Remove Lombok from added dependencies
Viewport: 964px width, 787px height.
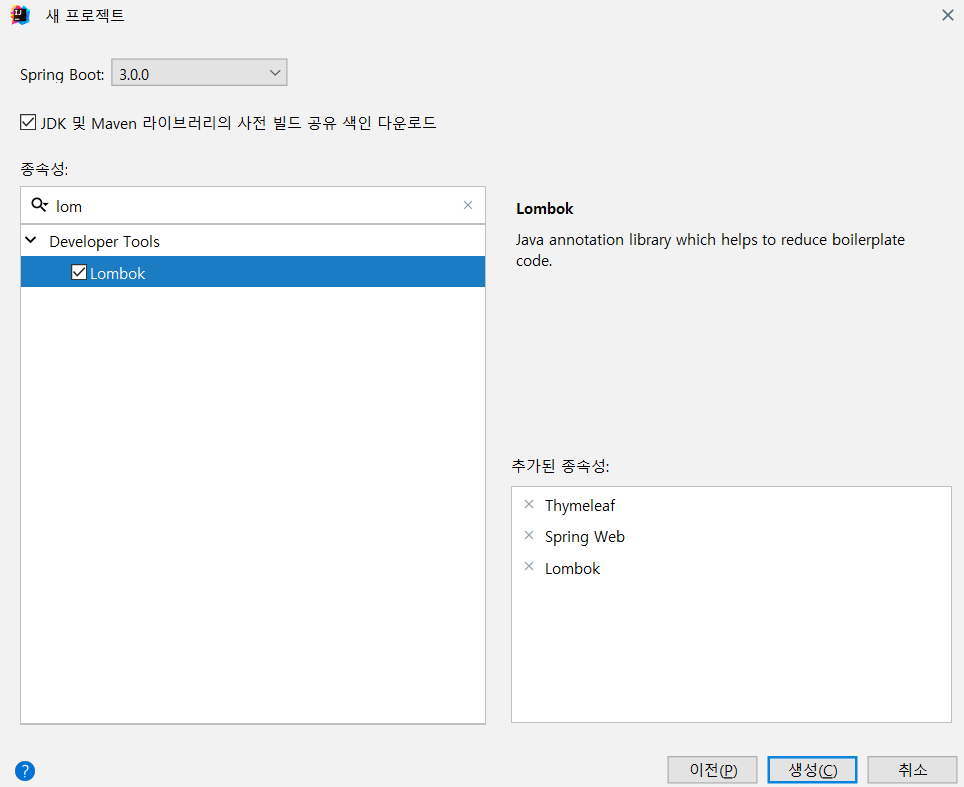click(529, 566)
